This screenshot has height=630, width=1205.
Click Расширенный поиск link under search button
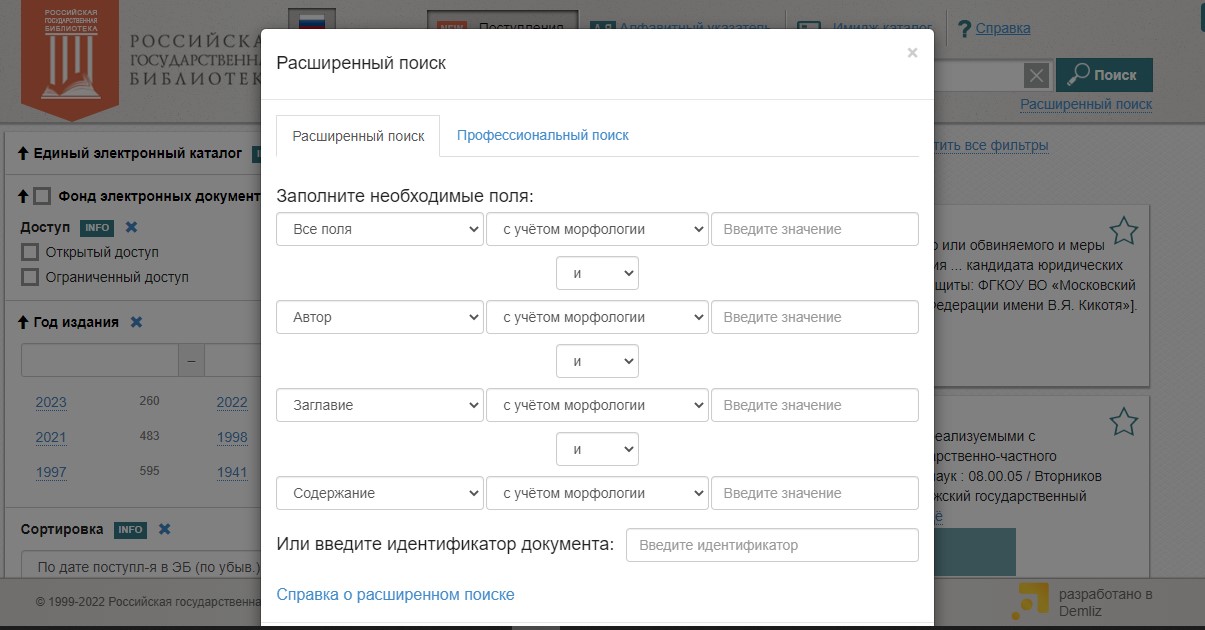click(x=1086, y=104)
